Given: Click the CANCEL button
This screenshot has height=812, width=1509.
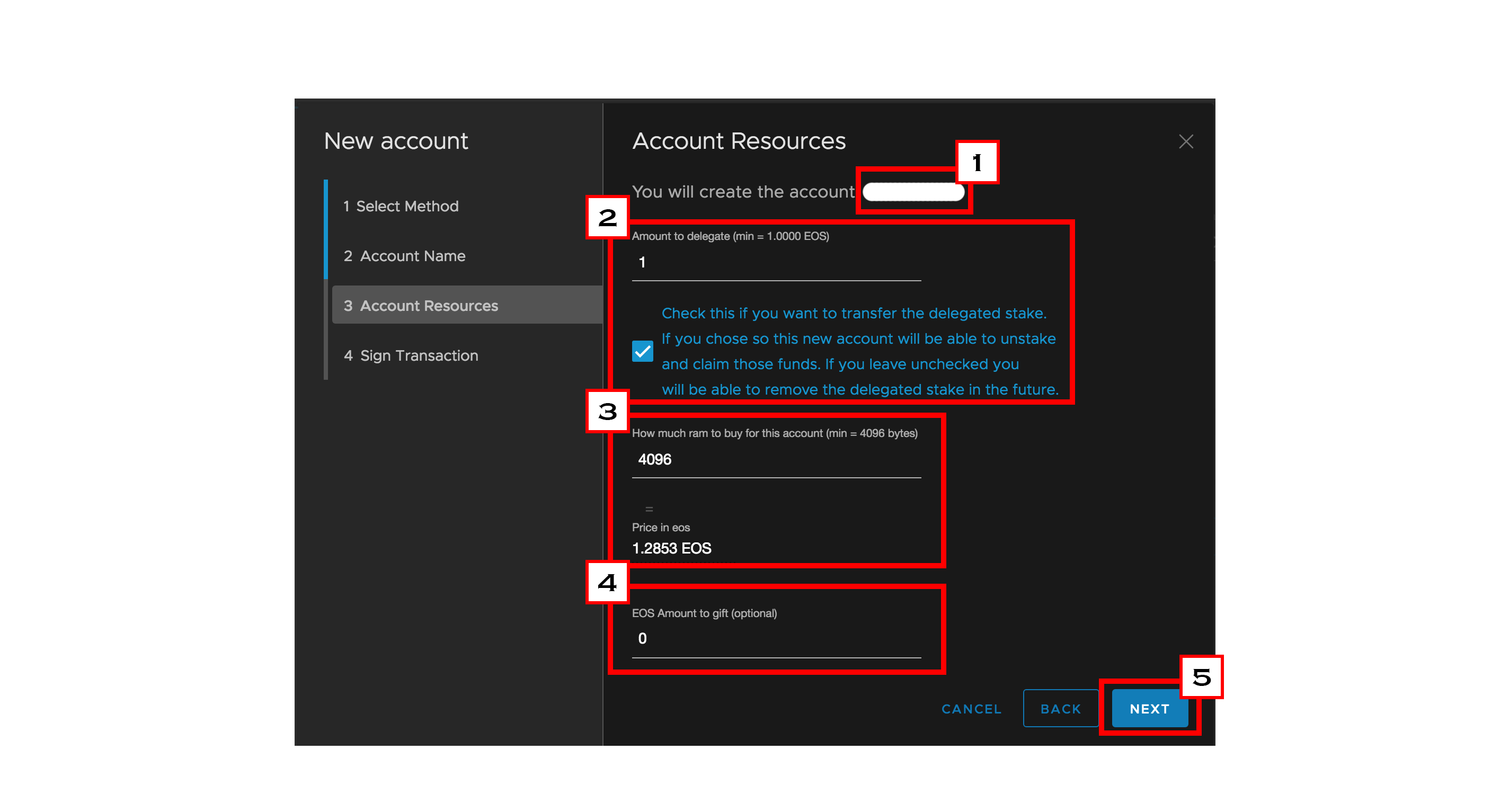Looking at the screenshot, I should (x=971, y=709).
